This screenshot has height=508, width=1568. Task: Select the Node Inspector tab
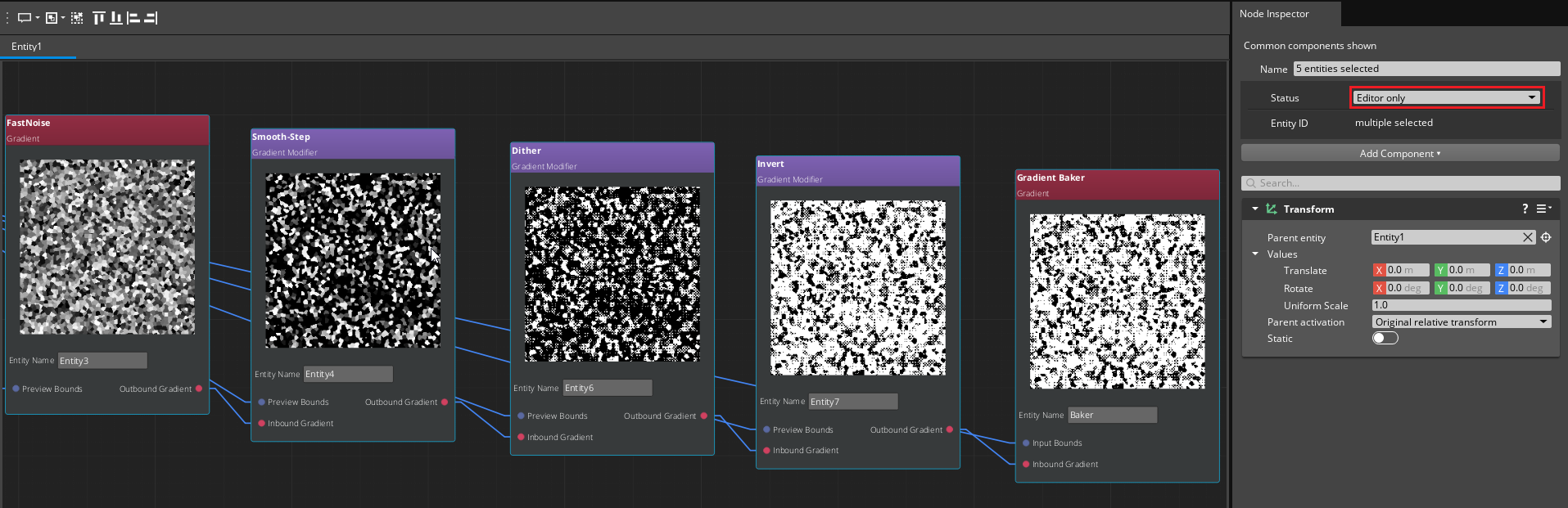1274,14
